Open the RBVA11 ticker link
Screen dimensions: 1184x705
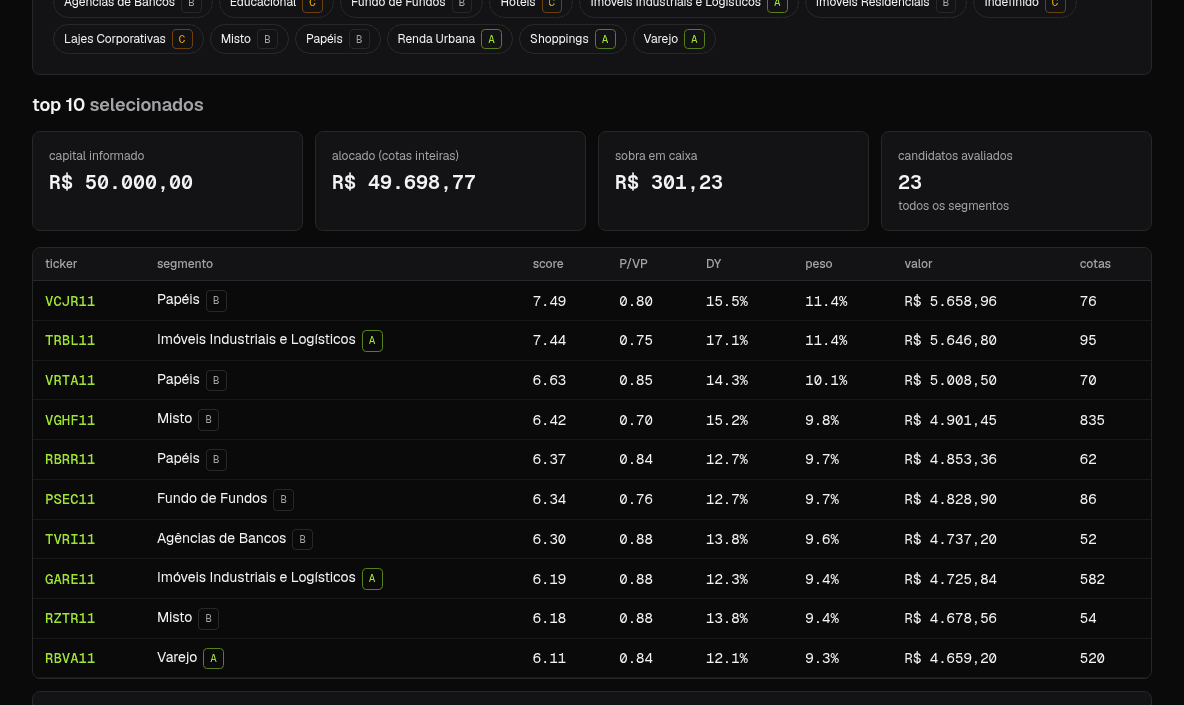[70, 659]
